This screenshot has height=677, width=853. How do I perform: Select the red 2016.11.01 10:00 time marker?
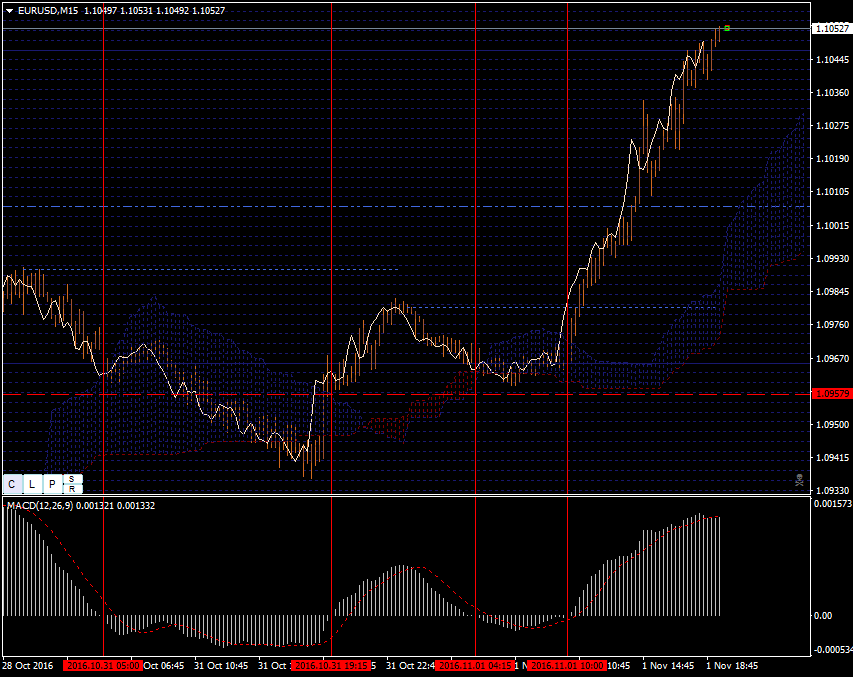point(566,665)
